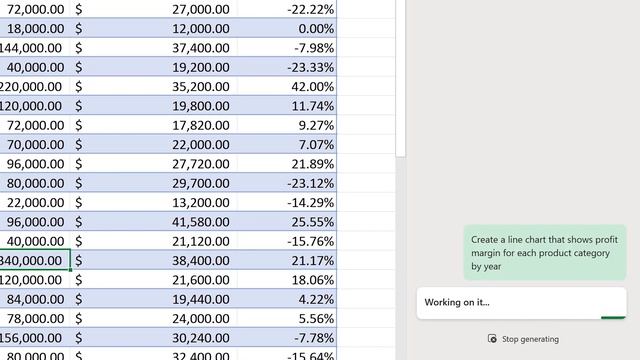Select the 21.89% cell
640x360 pixels.
click(x=287, y=164)
